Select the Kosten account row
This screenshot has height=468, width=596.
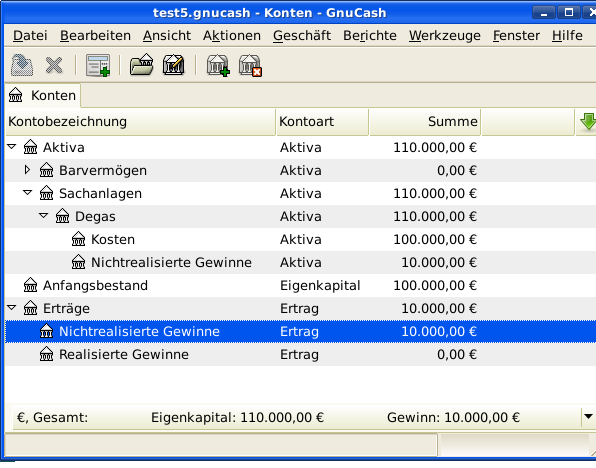click(x=300, y=240)
